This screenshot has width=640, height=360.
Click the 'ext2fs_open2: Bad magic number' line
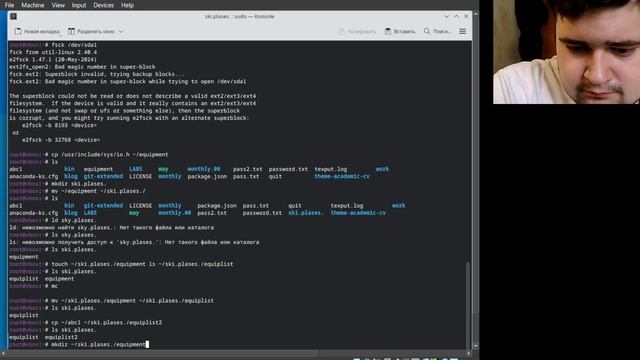tap(82, 67)
